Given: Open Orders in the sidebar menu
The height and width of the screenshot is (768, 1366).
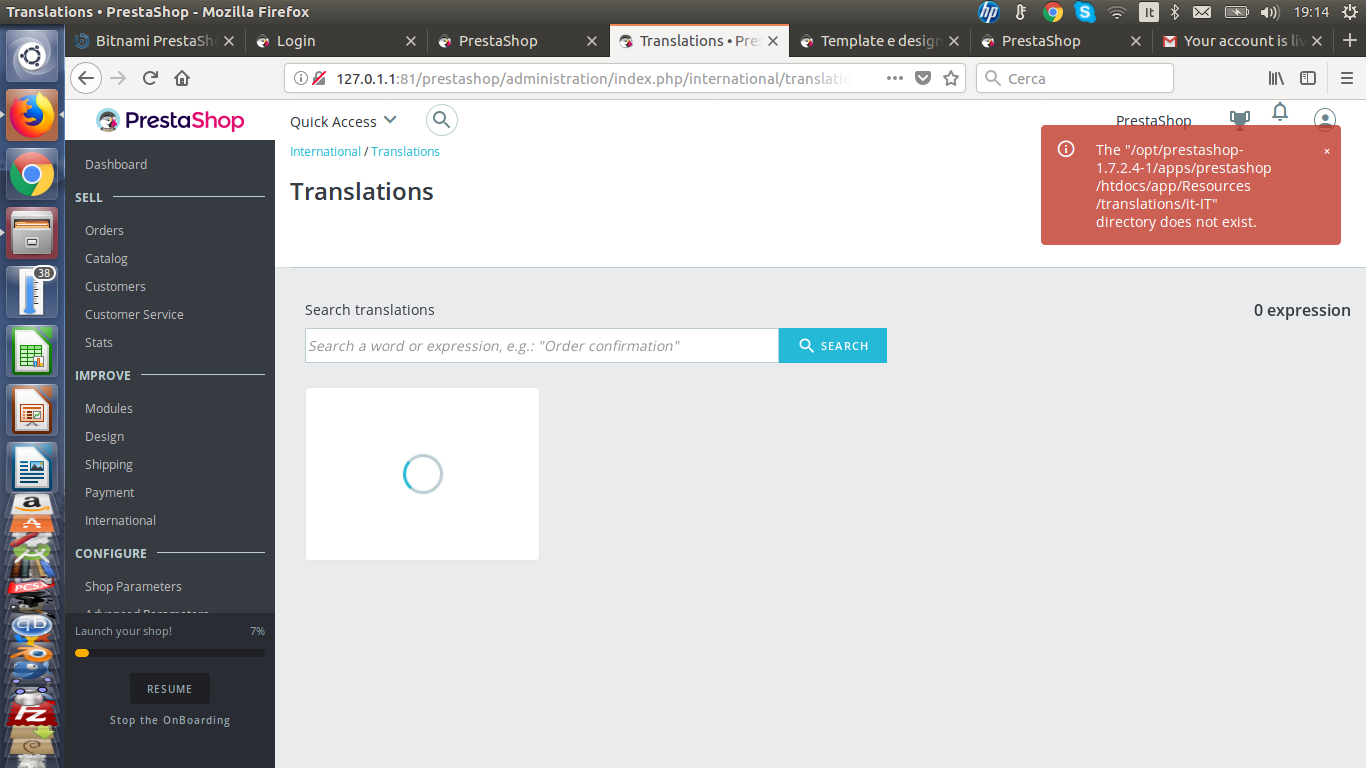Looking at the screenshot, I should [x=104, y=230].
